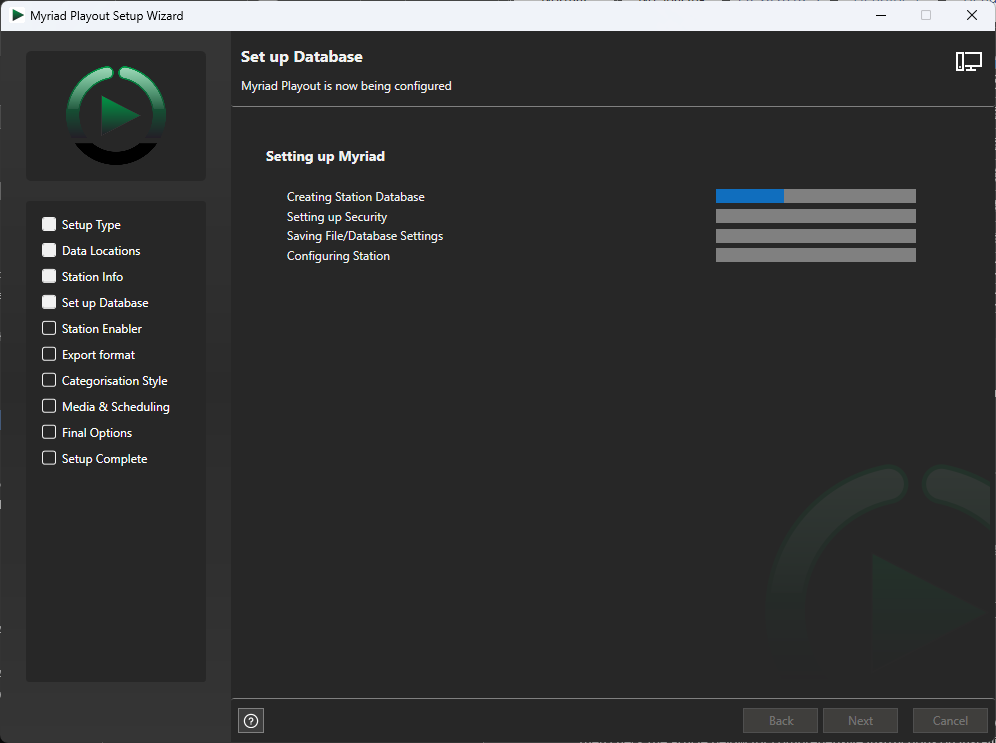Toggle the Setup Complete step checkbox

(49, 459)
